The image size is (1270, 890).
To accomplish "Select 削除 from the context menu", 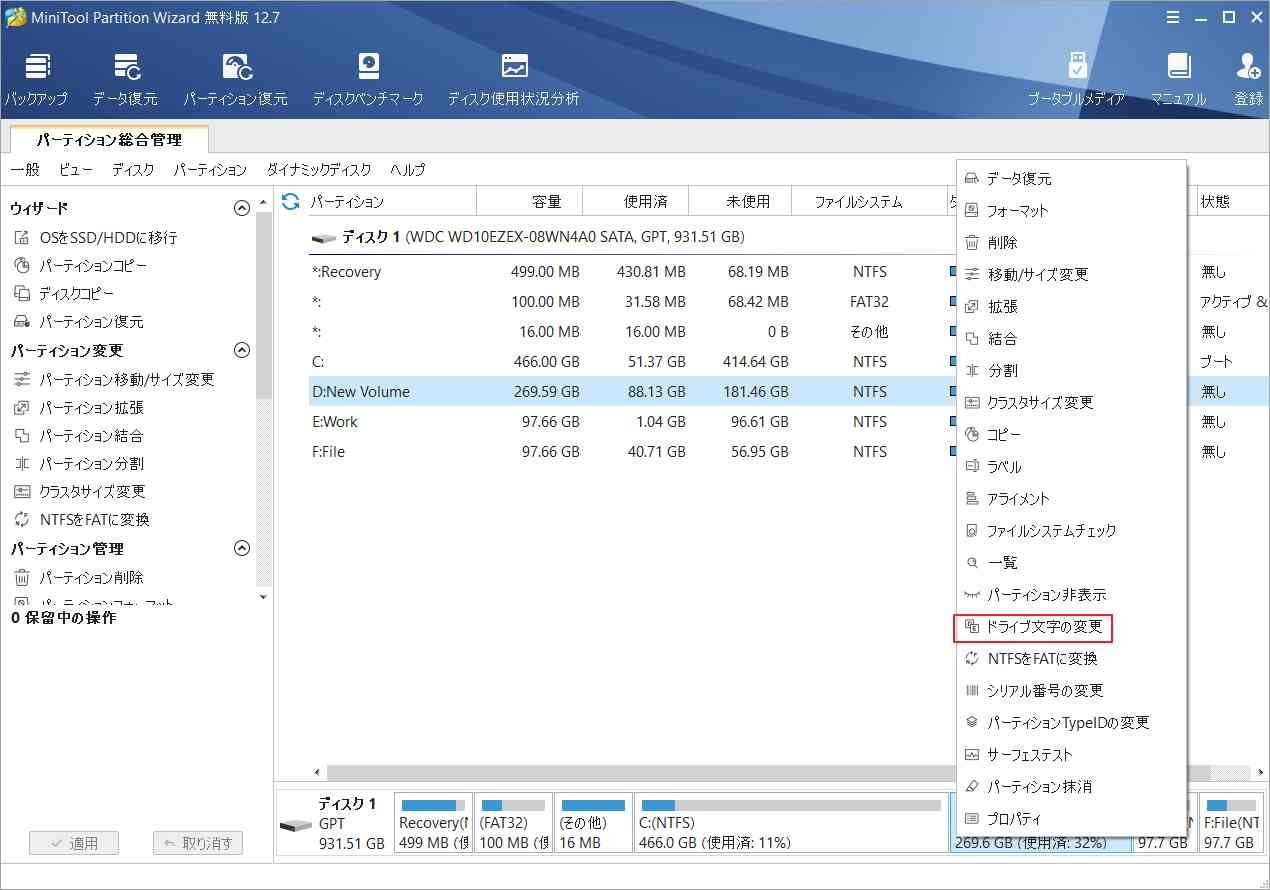I will (x=1071, y=243).
